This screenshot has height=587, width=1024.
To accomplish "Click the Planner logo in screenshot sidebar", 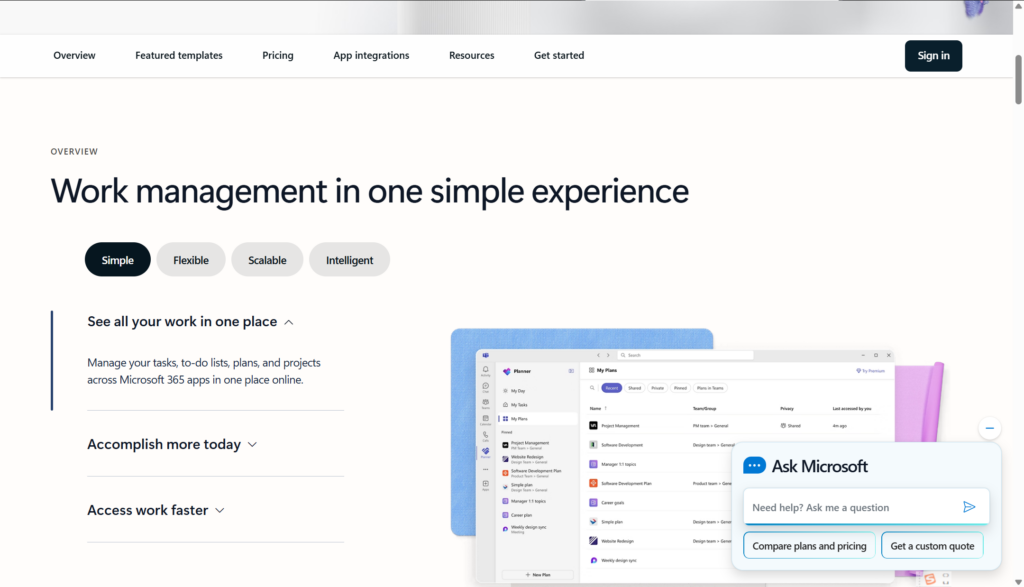I will (507, 371).
